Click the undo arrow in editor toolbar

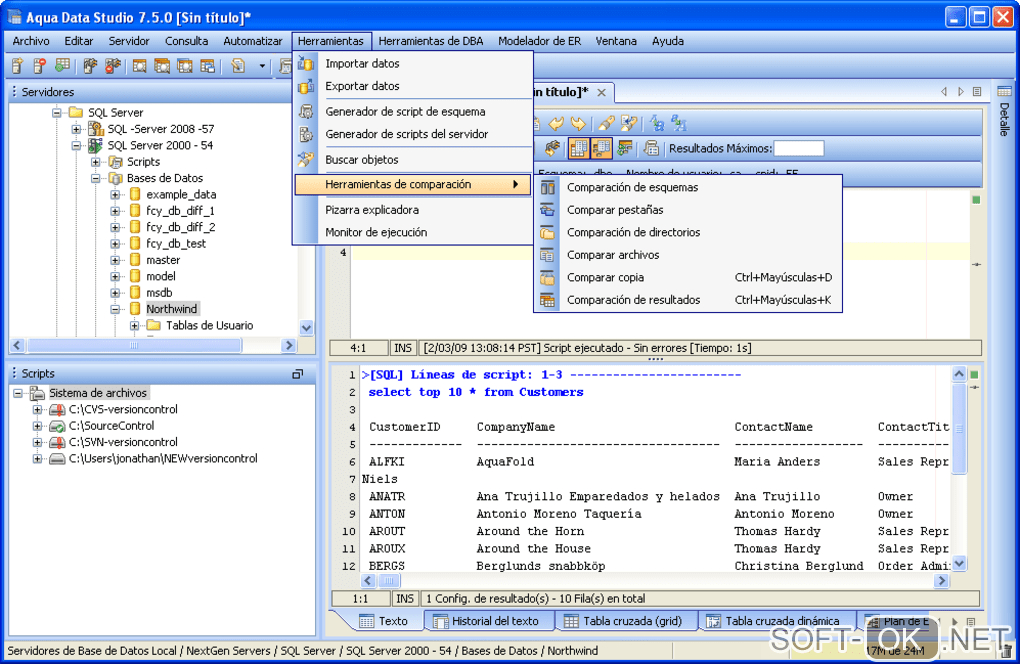point(556,123)
